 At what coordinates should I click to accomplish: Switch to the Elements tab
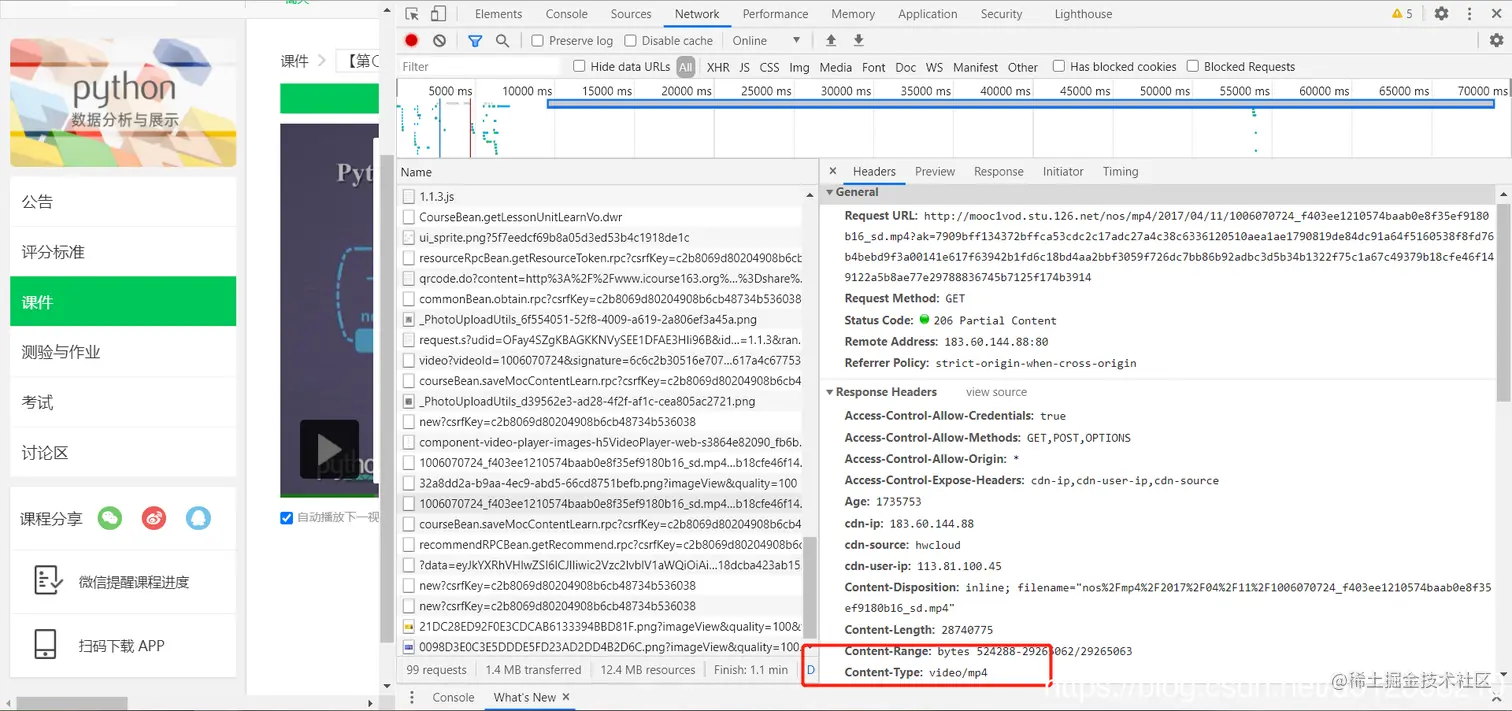click(498, 14)
